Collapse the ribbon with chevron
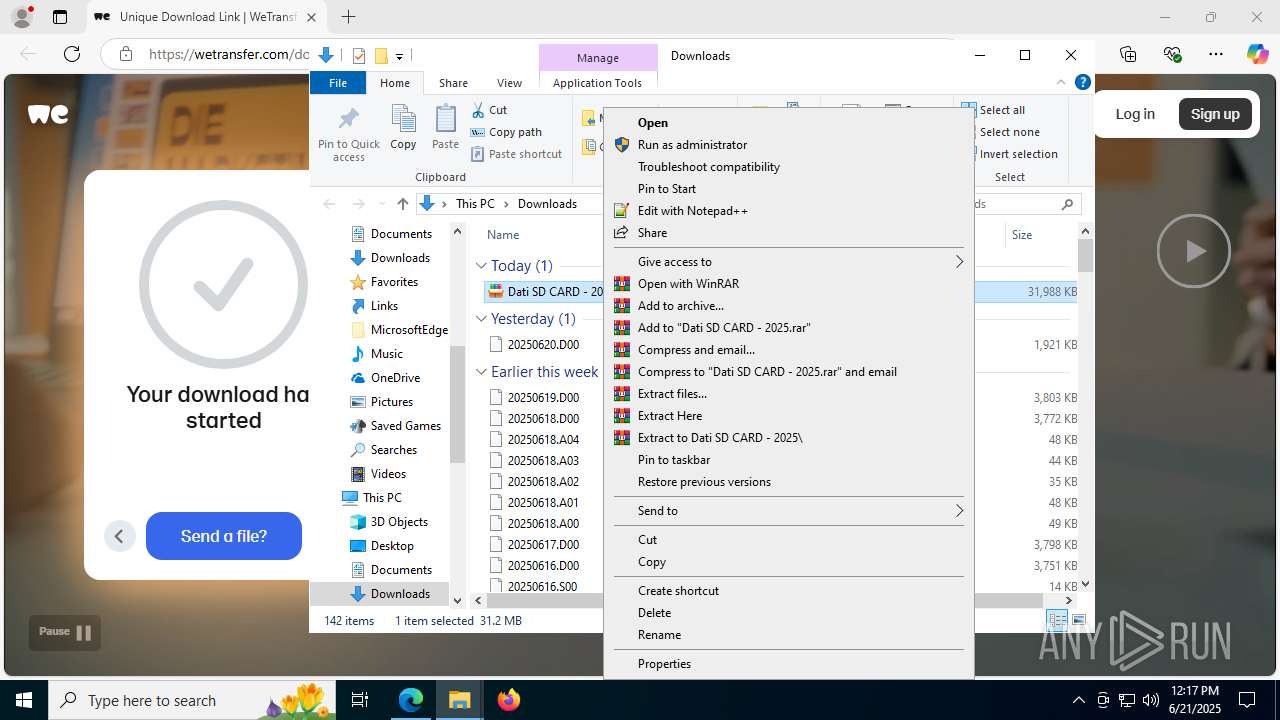Screen dimensions: 1280x720 point(1061,83)
